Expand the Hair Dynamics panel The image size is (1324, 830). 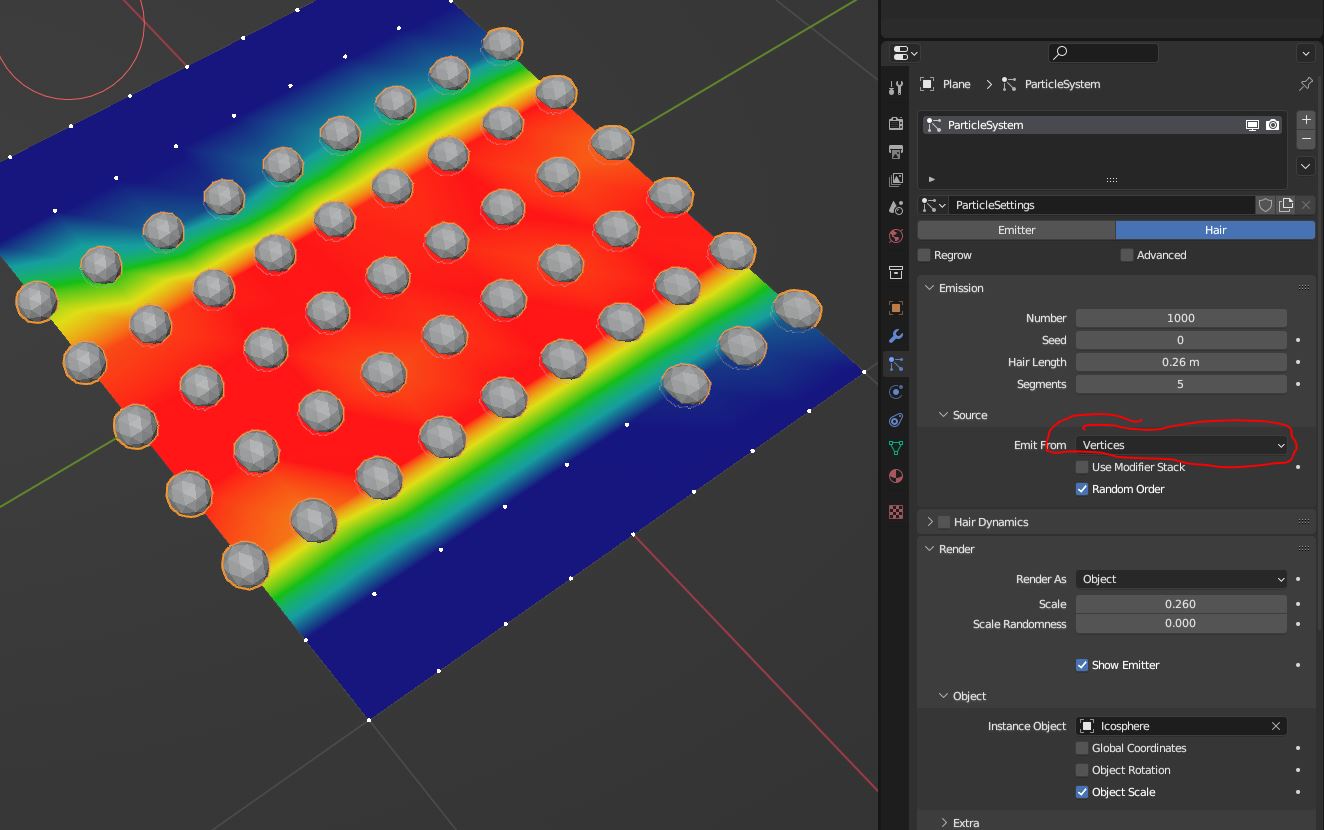(x=930, y=522)
